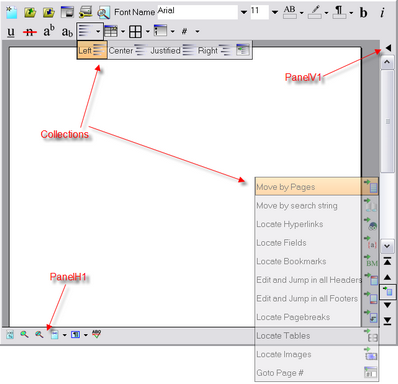The image size is (398, 384).
Task: Click the # numbering icon
Action: coord(184,31)
